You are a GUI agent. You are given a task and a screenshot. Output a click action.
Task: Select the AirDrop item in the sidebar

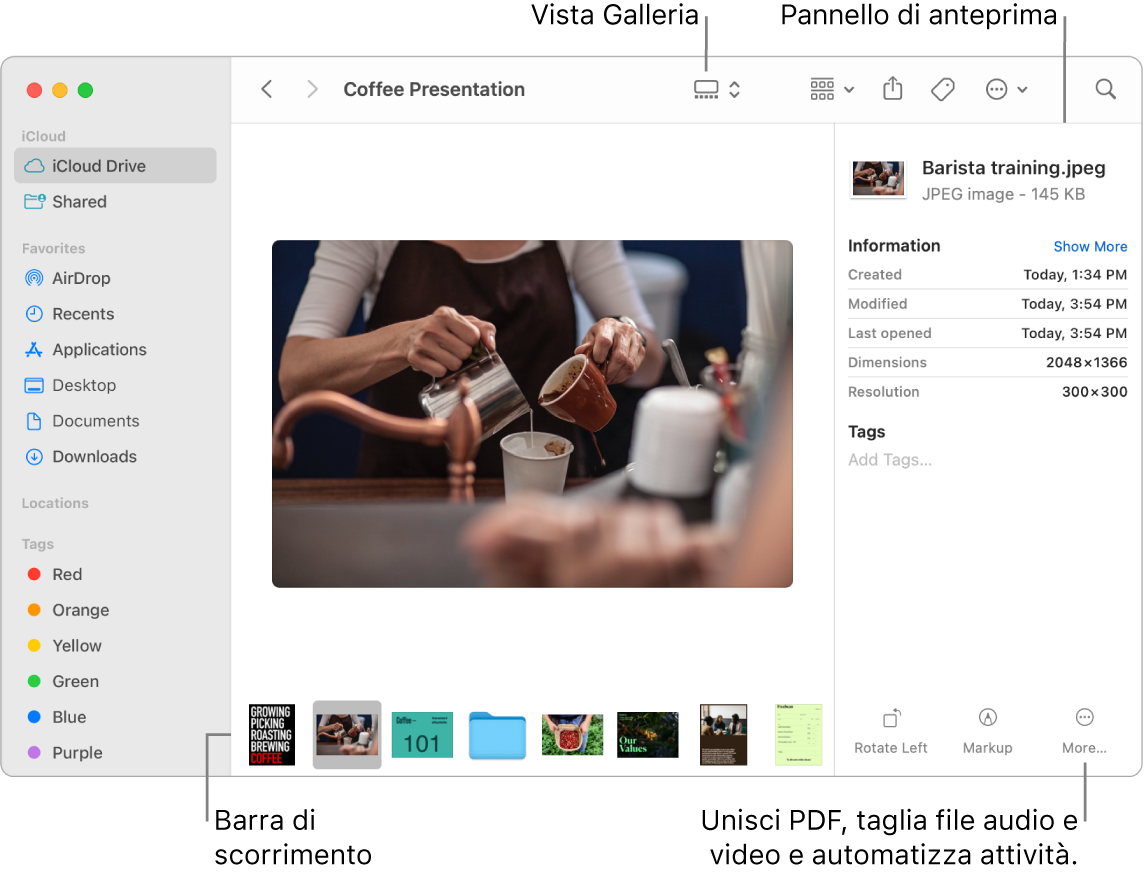click(79, 278)
